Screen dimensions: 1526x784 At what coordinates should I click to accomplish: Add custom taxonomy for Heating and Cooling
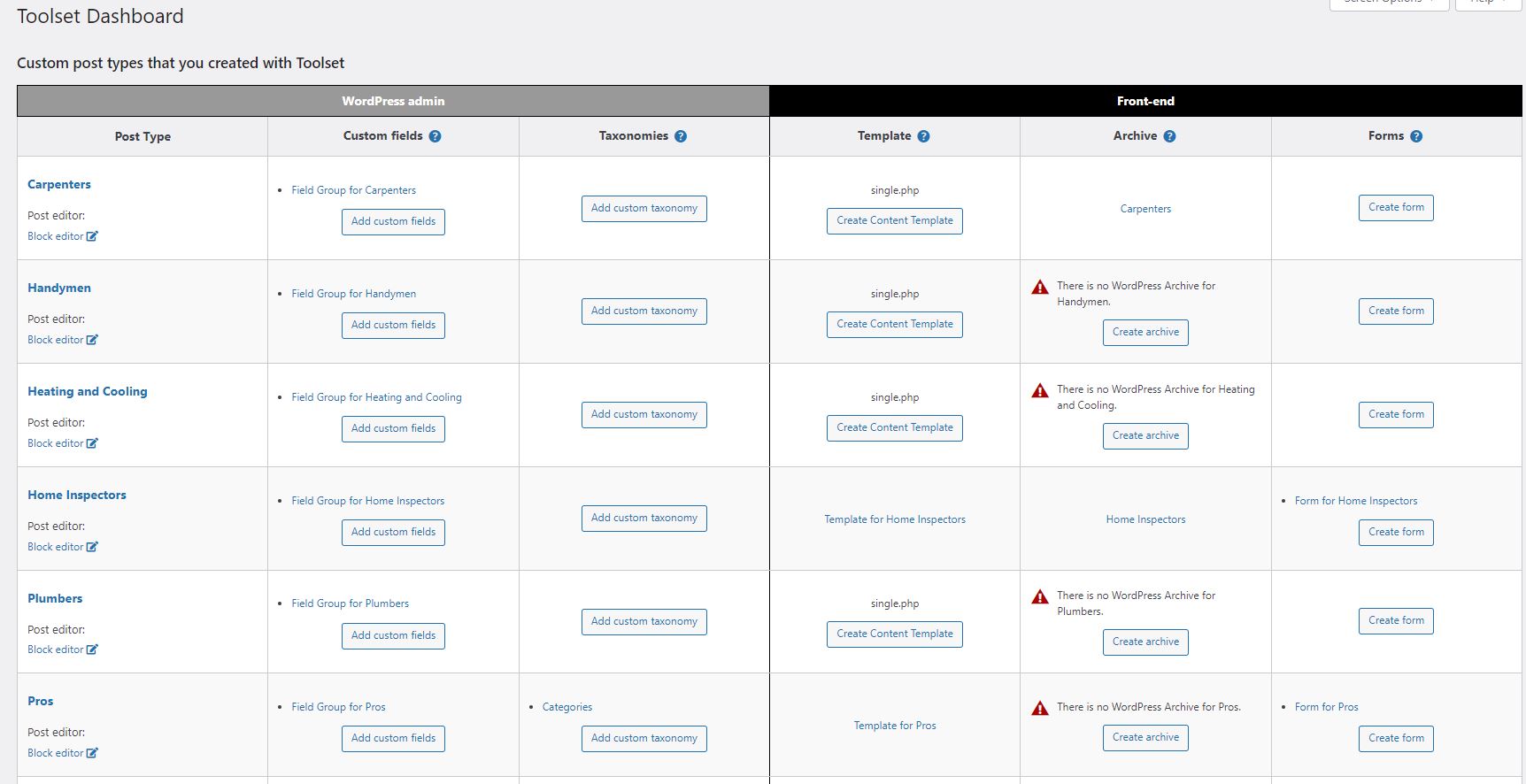644,415
